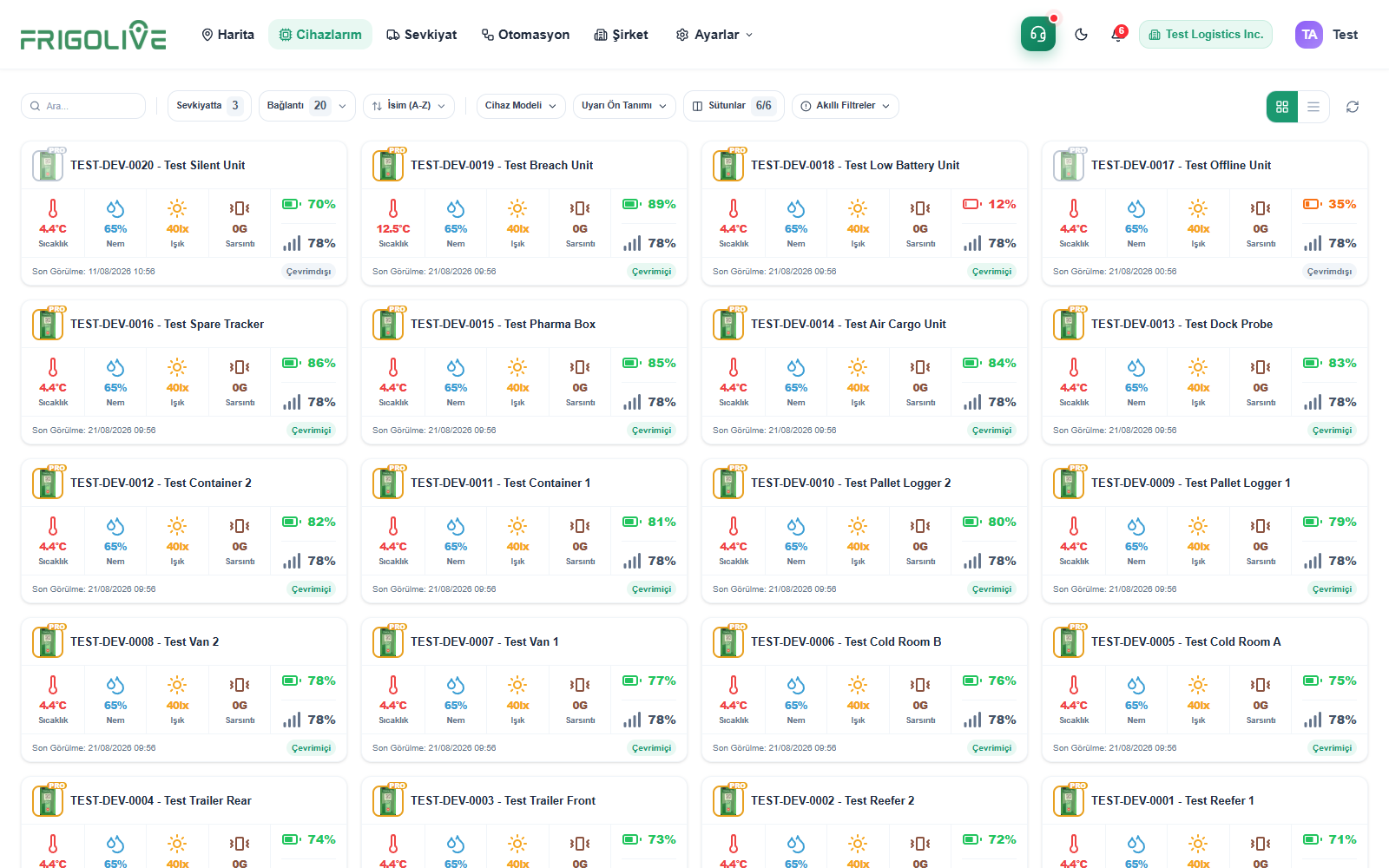Open TEST-DEV-0014 - Test Air Cargo Unit title
The height and width of the screenshot is (868, 1389).
[849, 324]
